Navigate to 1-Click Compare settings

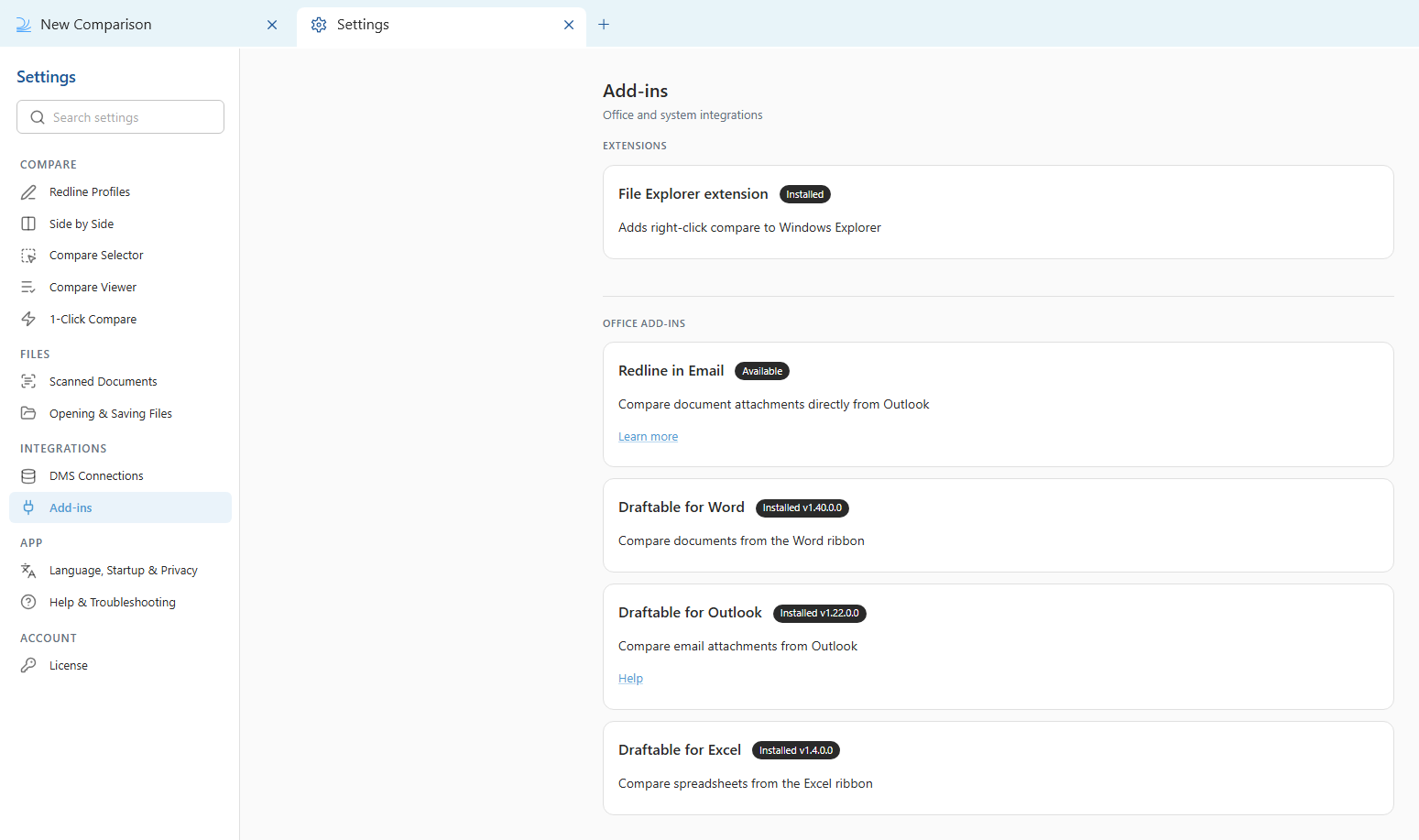(120, 320)
